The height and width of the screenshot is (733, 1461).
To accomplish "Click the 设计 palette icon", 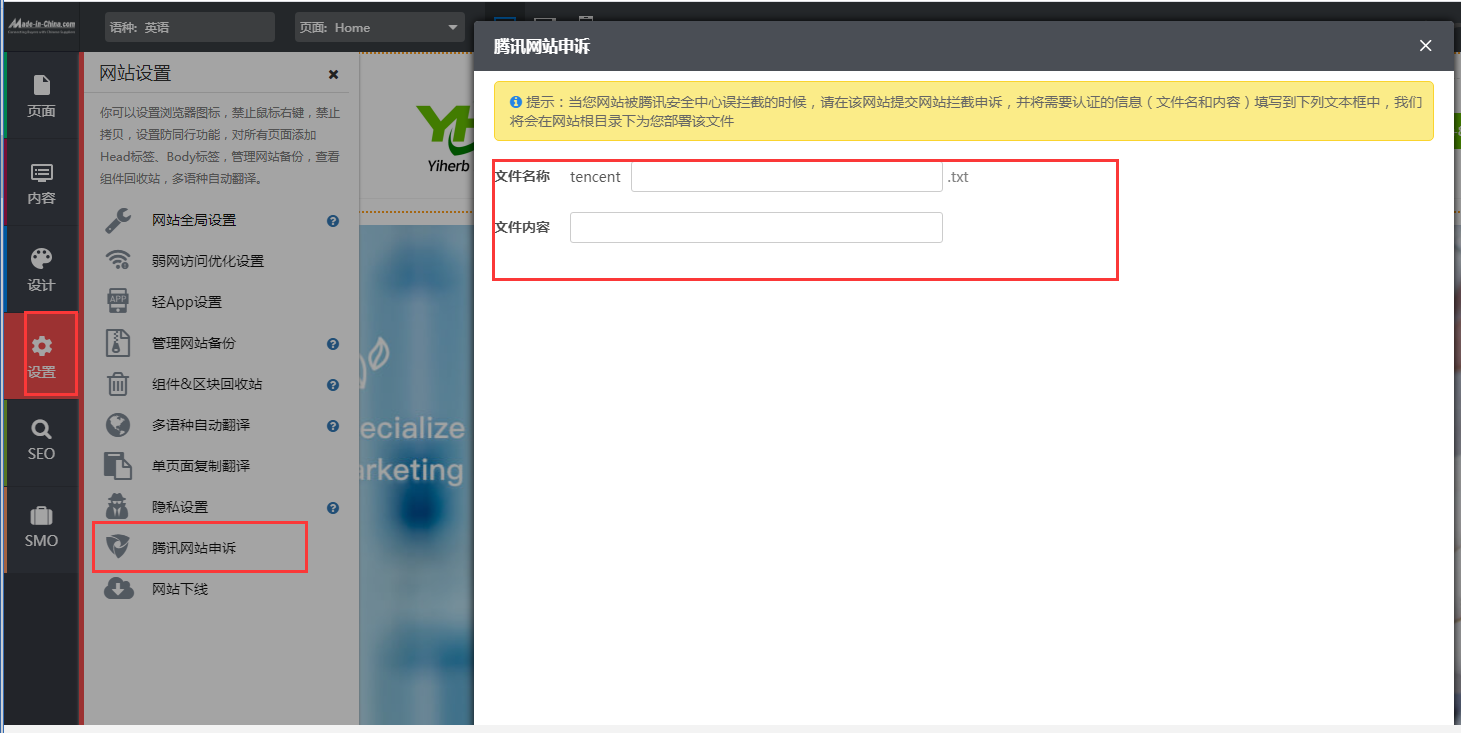I will point(41,259).
